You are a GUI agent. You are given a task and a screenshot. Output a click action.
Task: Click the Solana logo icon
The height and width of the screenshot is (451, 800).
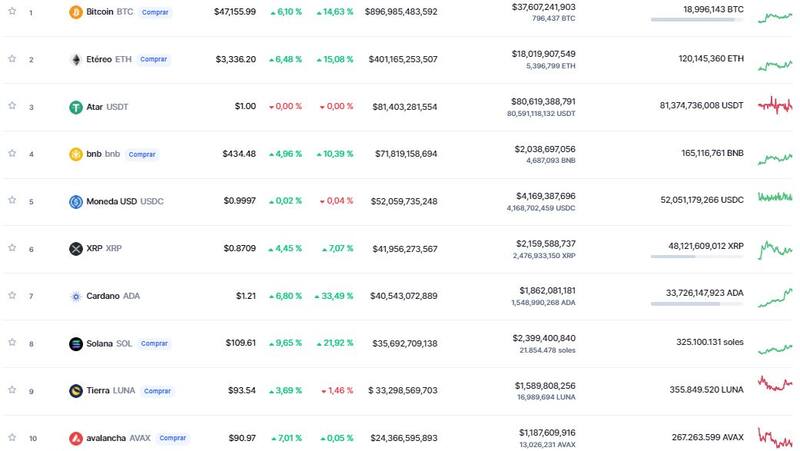click(75, 343)
